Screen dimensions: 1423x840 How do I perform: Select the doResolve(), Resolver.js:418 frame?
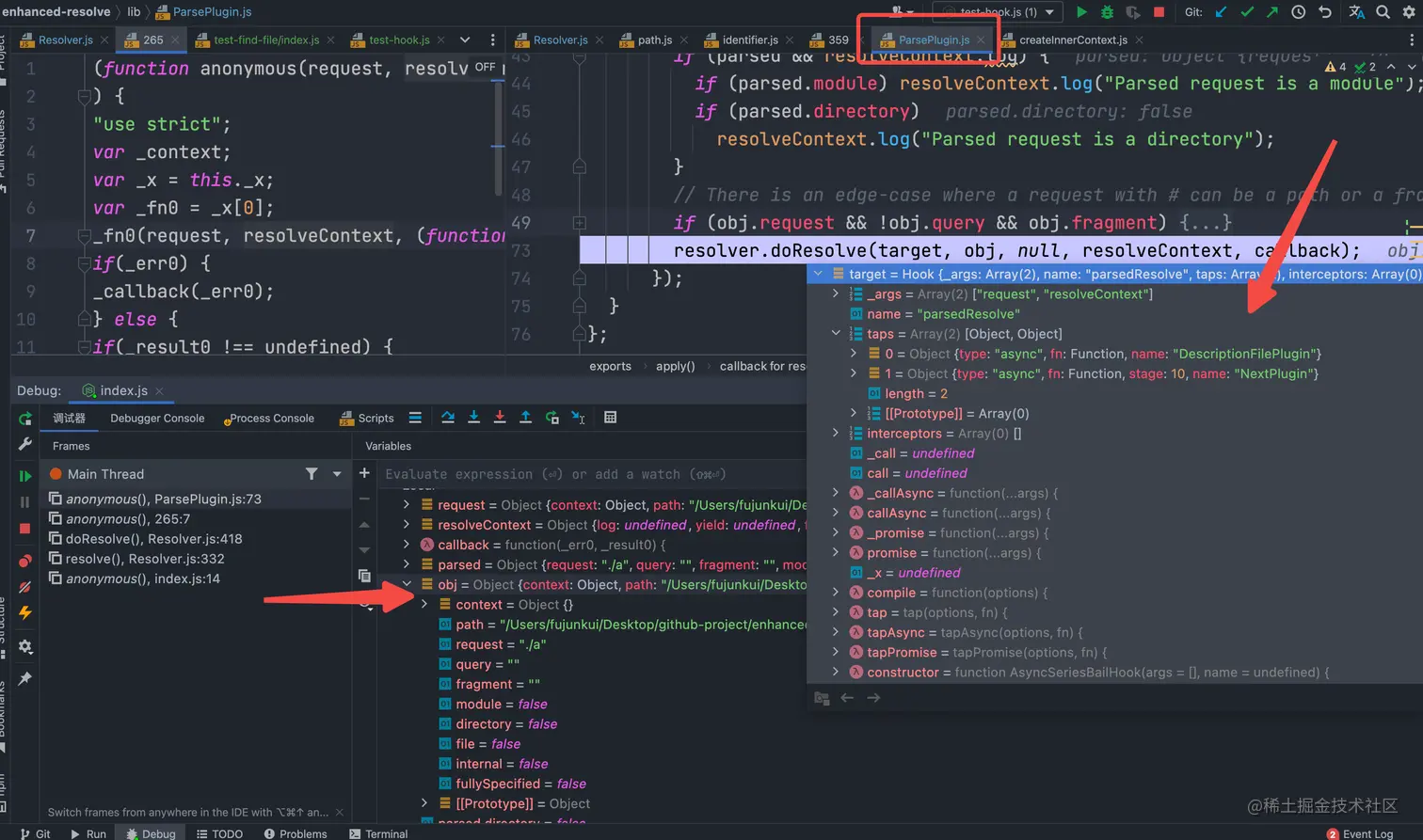point(153,539)
